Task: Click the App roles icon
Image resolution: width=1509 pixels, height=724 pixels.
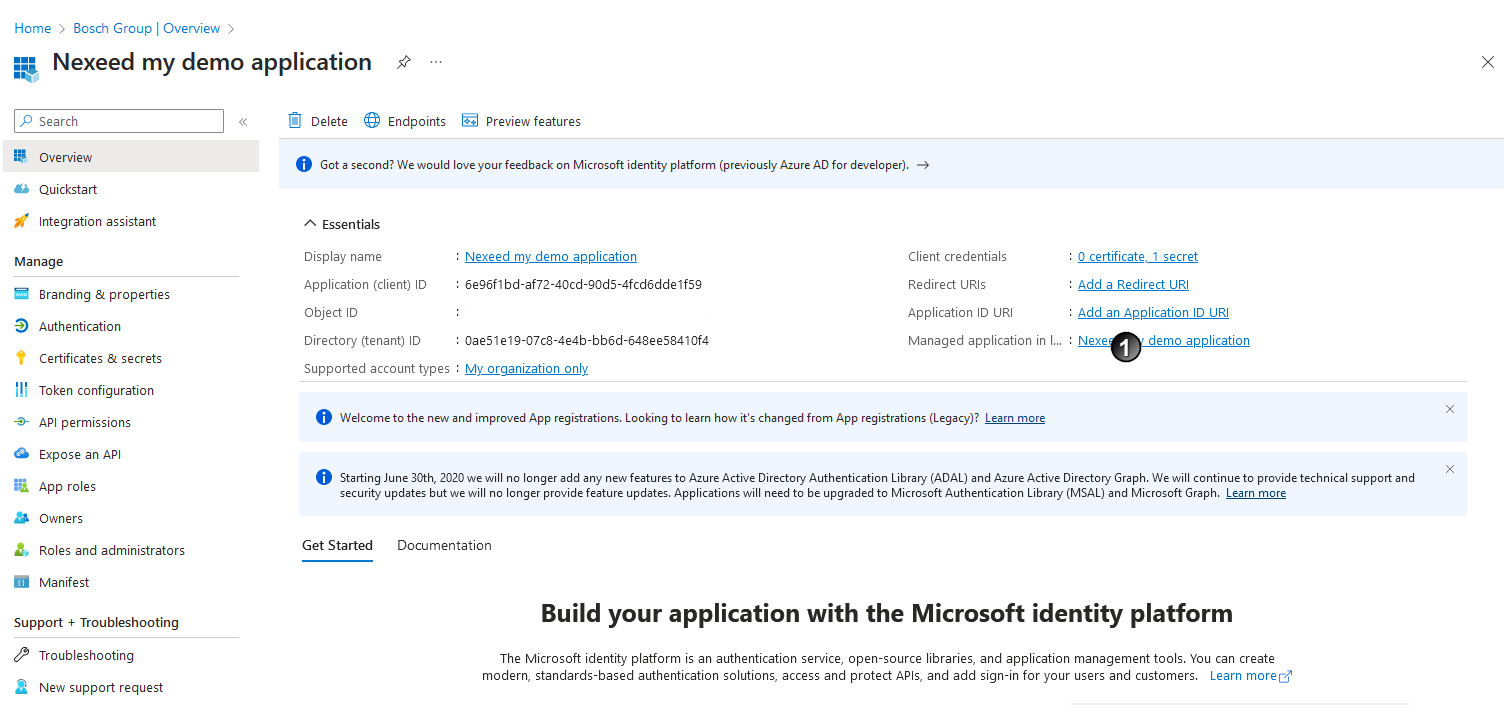Action: point(21,486)
